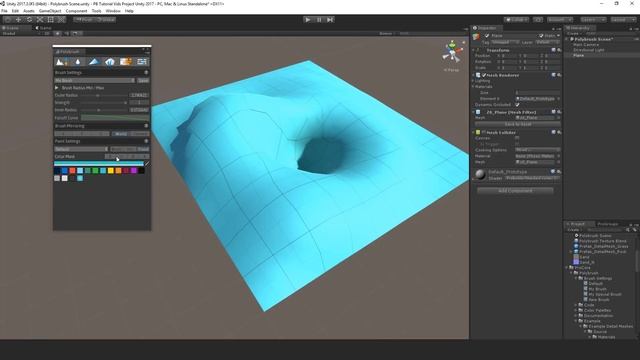Image resolution: width=640 pixels, height=360 pixels.
Task: Click the Add Component button
Action: pyautogui.click(x=515, y=191)
